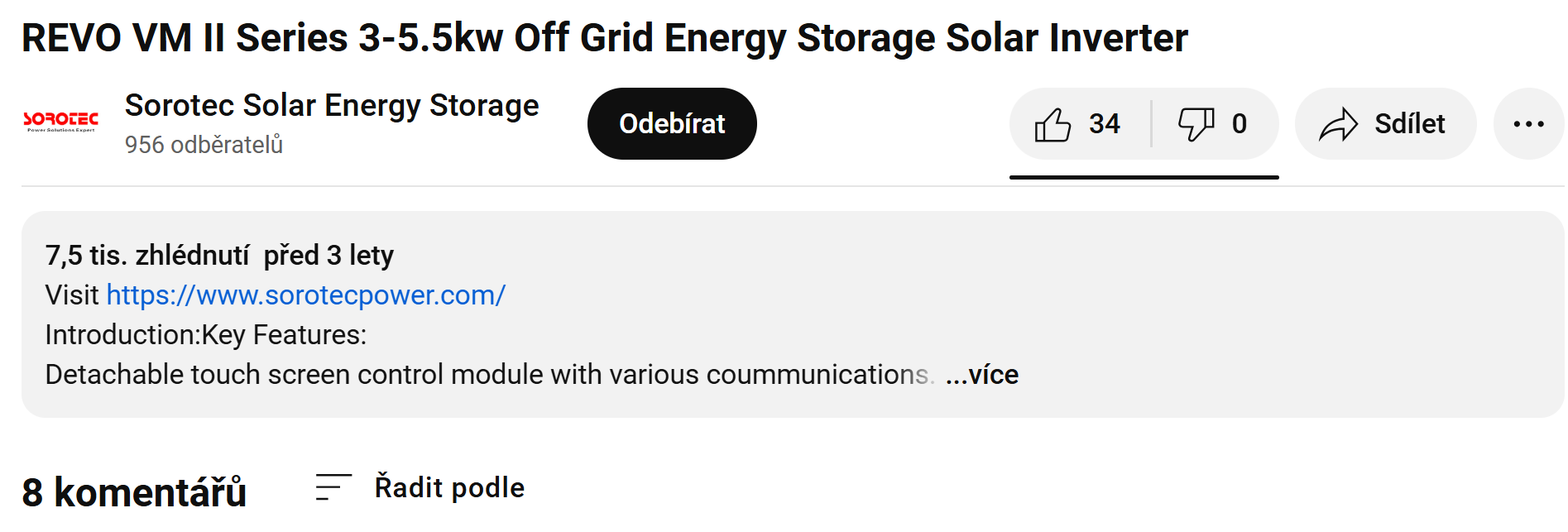
Task: Click the Sdílet share label
Action: tap(1409, 124)
